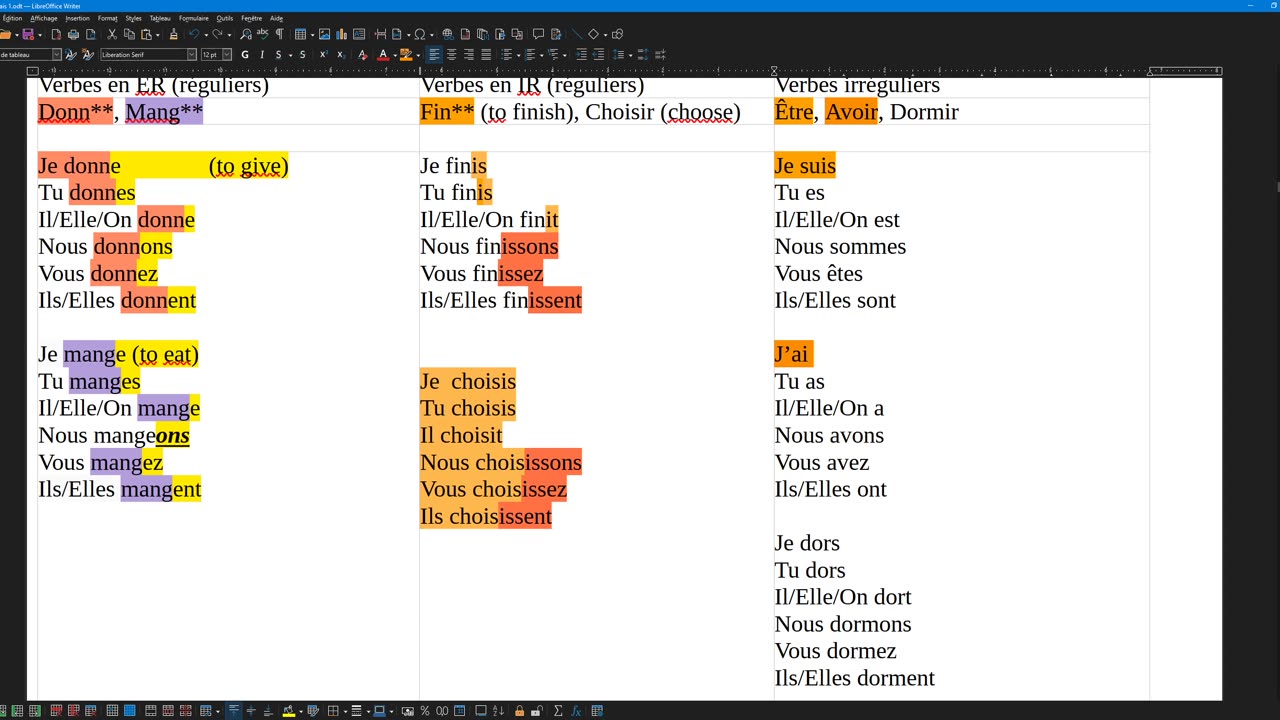The image size is (1280, 720).
Task: Open highlighting color dropdown arrow
Action: pos(417,54)
